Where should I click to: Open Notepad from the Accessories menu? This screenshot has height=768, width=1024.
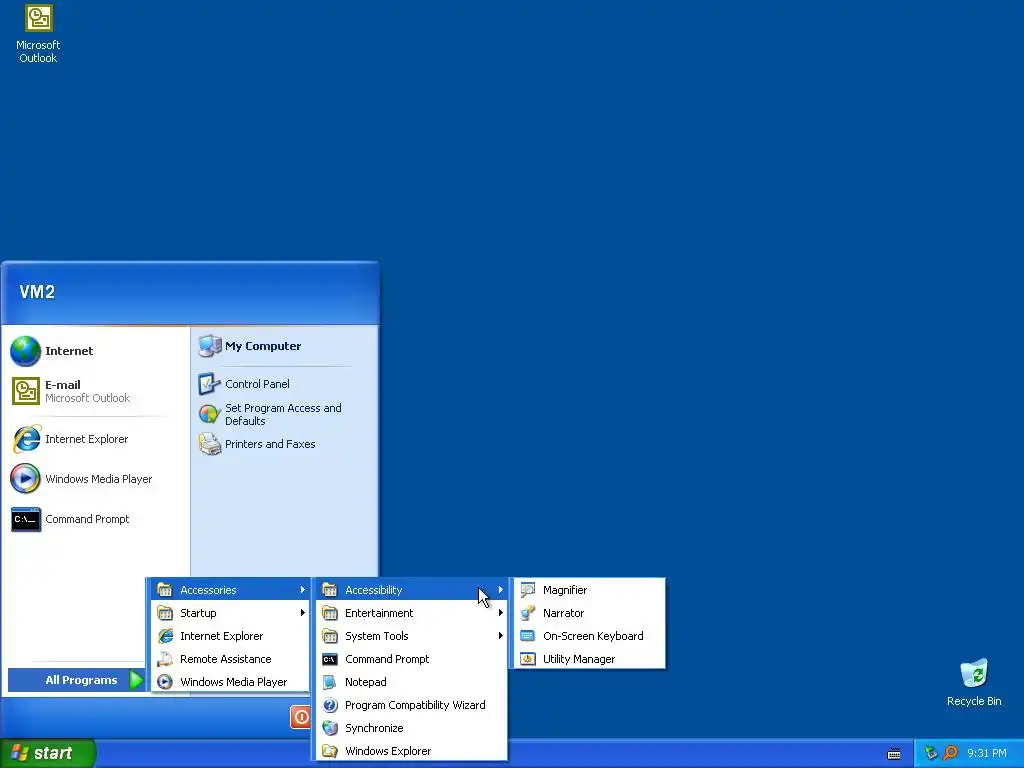412,682
